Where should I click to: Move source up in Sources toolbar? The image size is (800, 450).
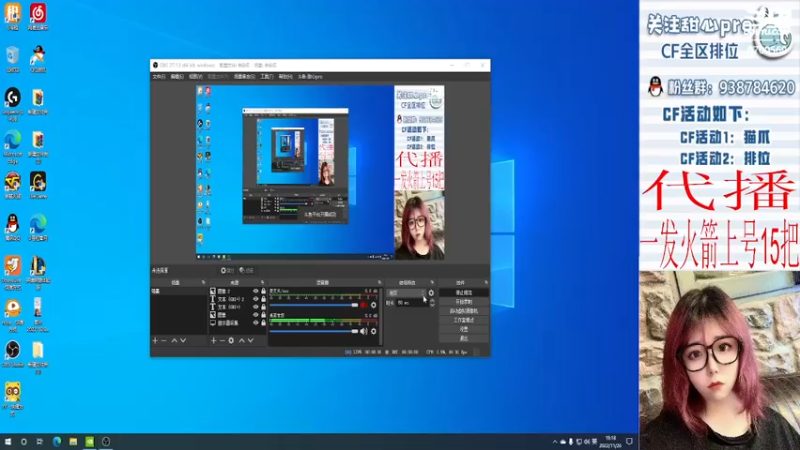pyautogui.click(x=242, y=340)
